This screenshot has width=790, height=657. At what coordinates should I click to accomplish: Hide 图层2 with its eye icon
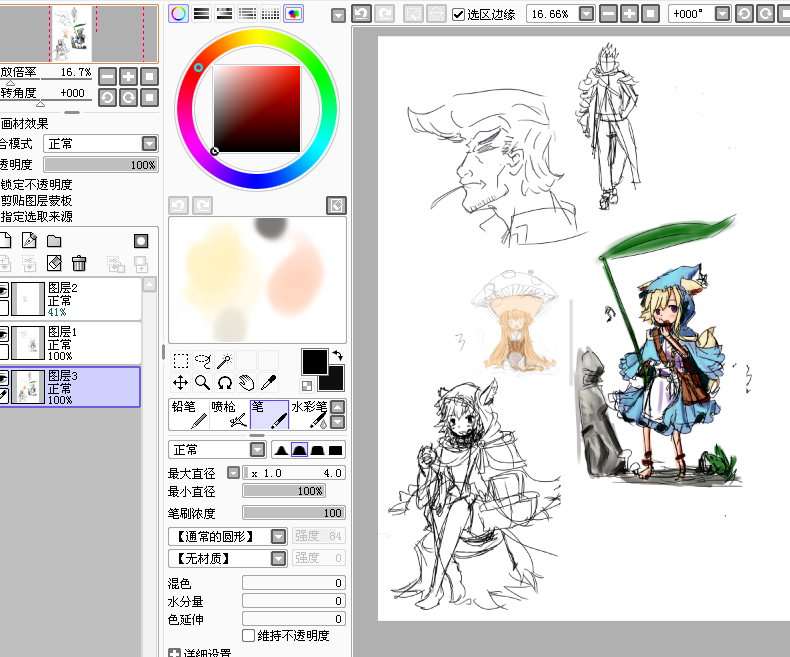[4, 290]
